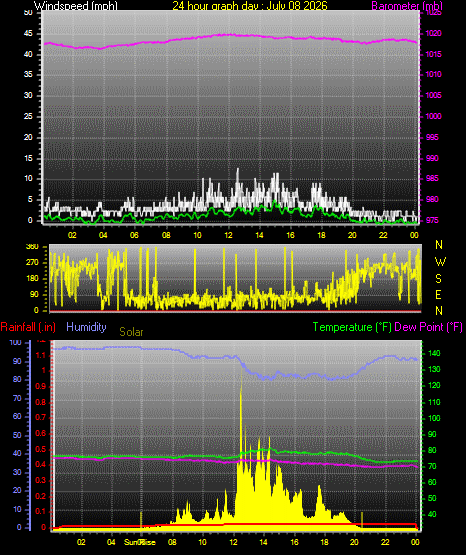Click the 140 value on the temperature axis
This screenshot has height=555, width=466.
[x=434, y=354]
